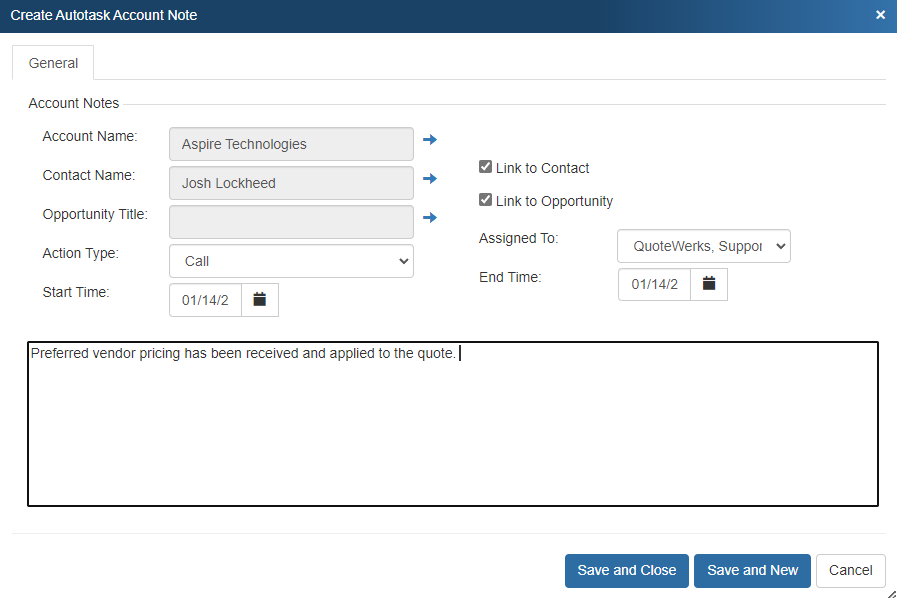
Task: Click the arrow next to Account Name
Action: click(x=430, y=140)
